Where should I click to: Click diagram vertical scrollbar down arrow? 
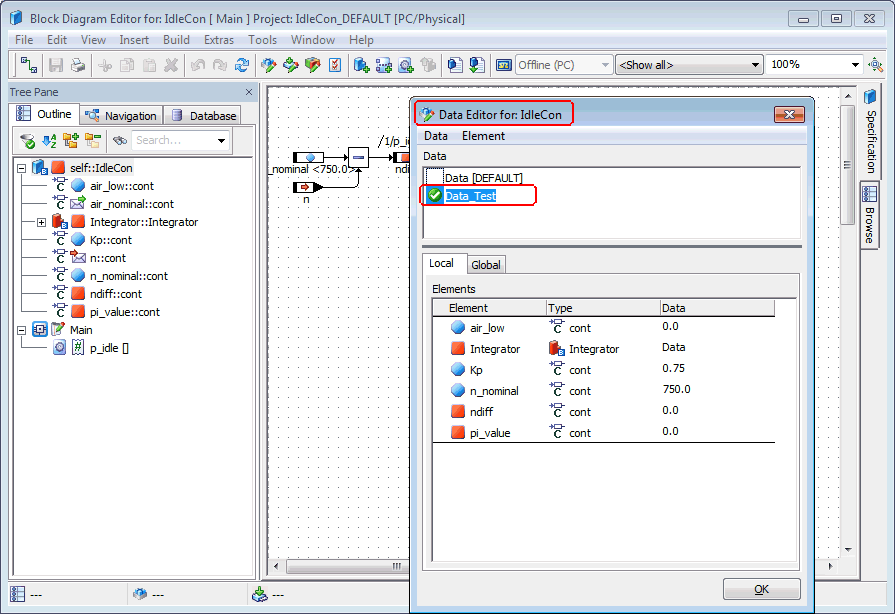[848, 550]
